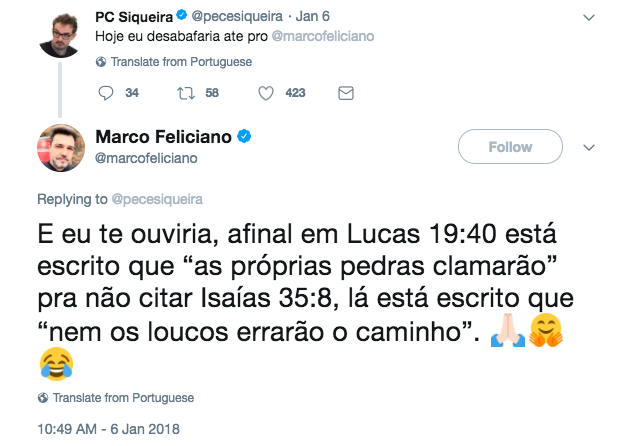Image resolution: width=635 pixels, height=446 pixels.
Task: Click globe icon beside first Translate link
Action: [101, 62]
